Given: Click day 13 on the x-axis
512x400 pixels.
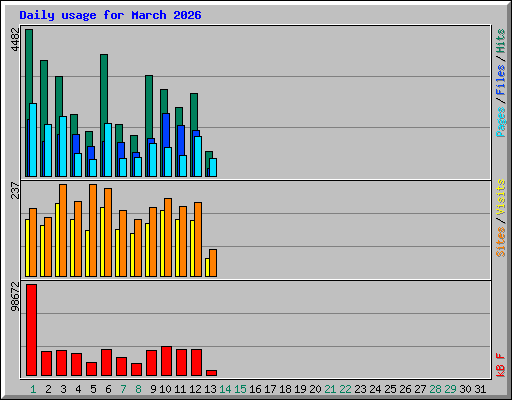Looking at the screenshot, I should click(210, 389).
